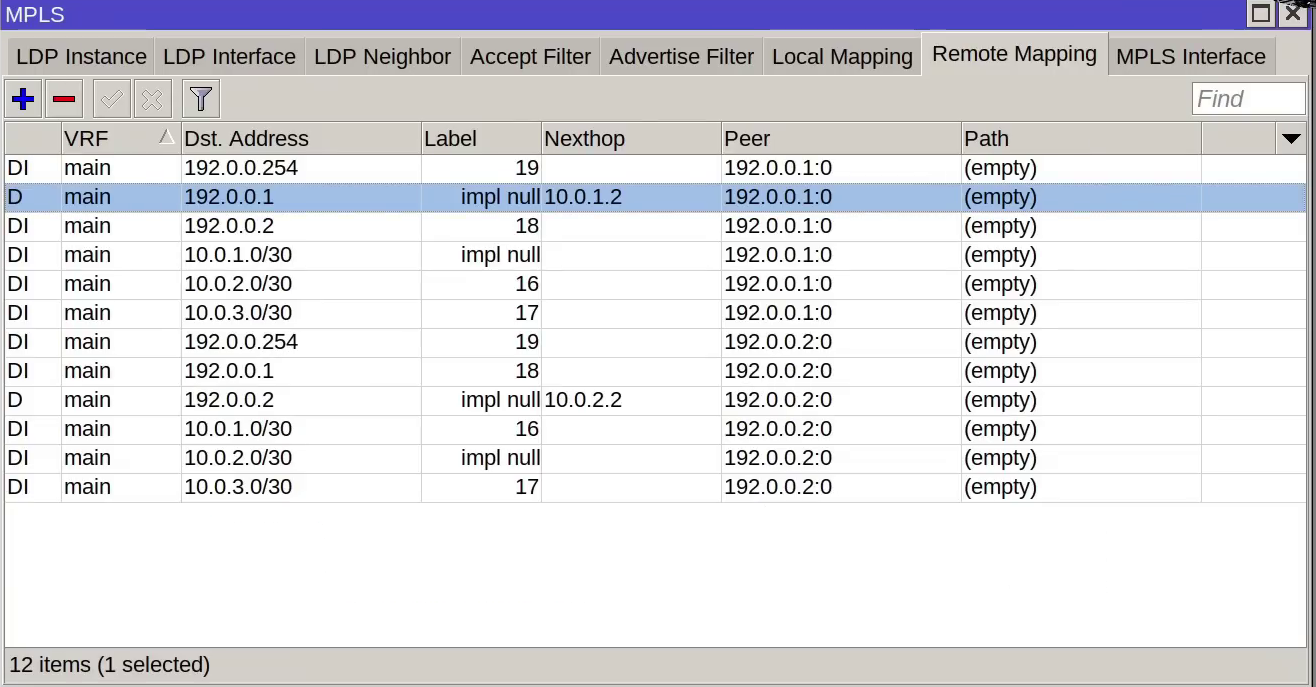Screen dimensions: 1316x687
Task: Open the Local Mapping tab
Action: [x=842, y=57]
